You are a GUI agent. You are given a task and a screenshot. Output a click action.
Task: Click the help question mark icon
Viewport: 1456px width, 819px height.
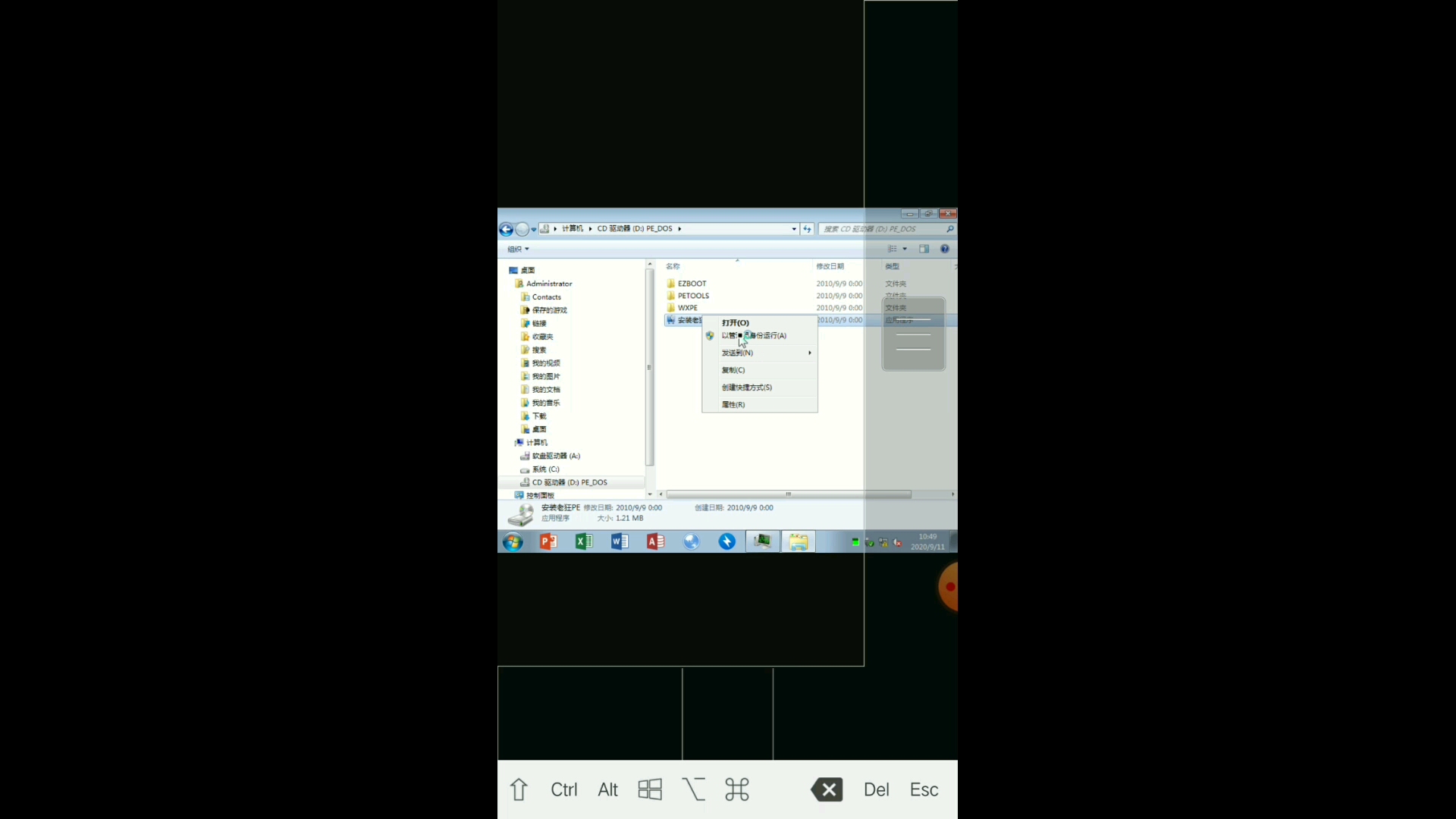point(944,249)
